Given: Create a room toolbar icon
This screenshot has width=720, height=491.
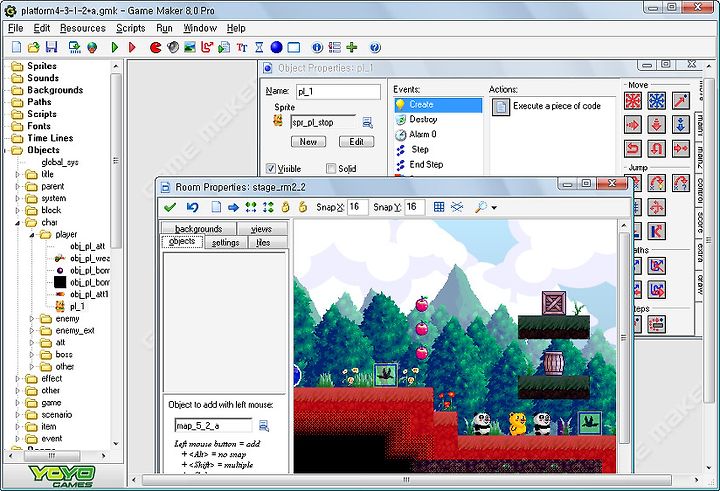Looking at the screenshot, I should coord(294,47).
